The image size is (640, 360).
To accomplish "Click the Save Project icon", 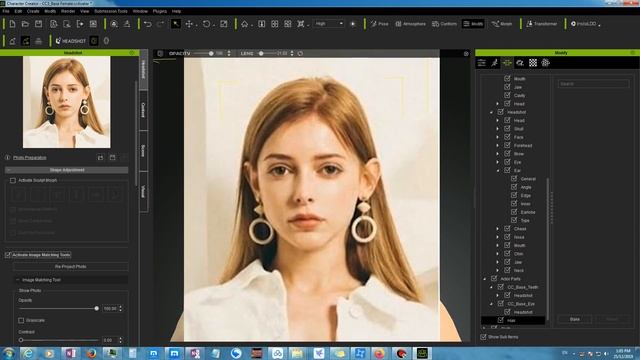I will [38, 24].
